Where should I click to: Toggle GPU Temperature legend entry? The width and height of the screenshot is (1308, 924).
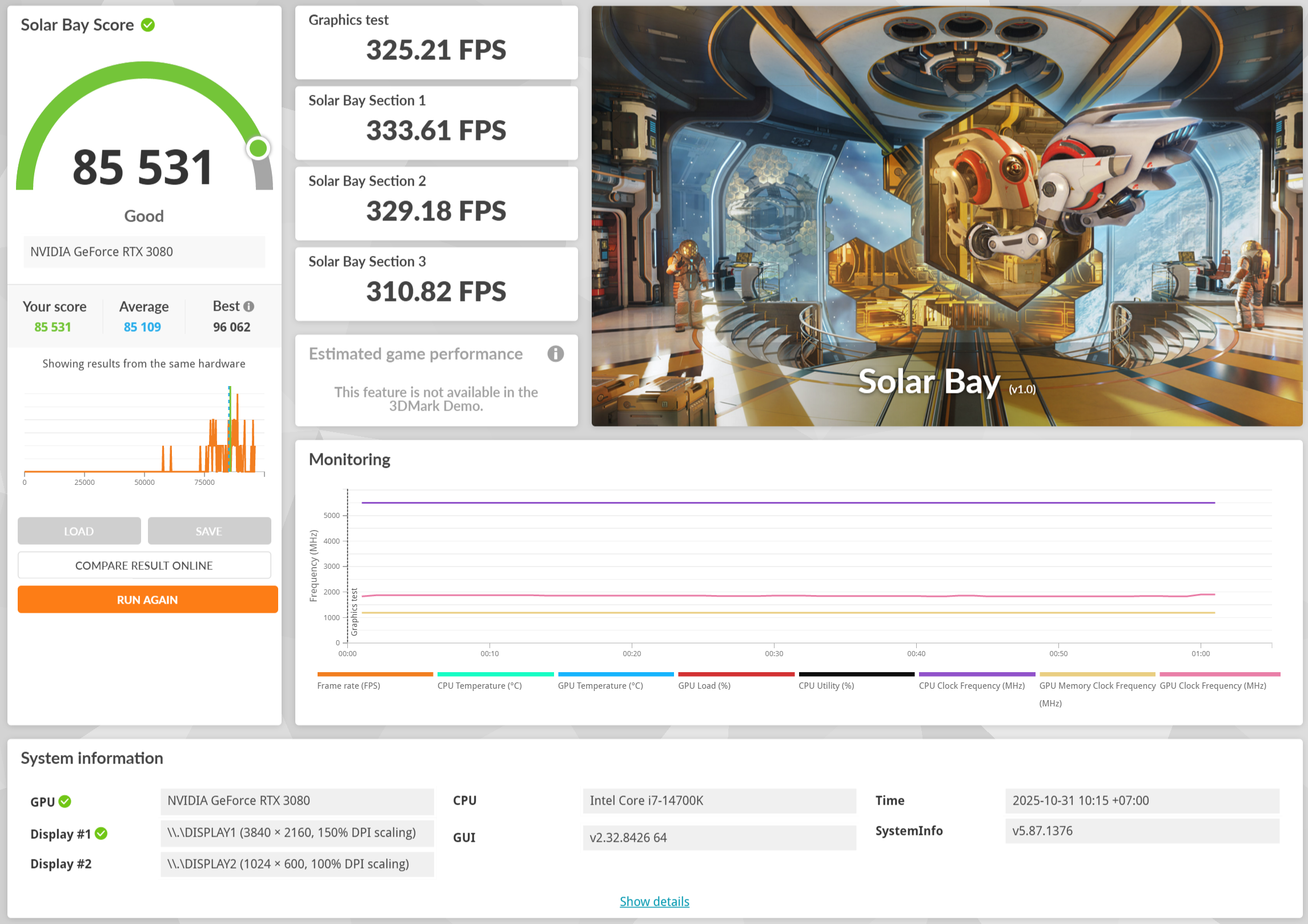(x=600, y=685)
